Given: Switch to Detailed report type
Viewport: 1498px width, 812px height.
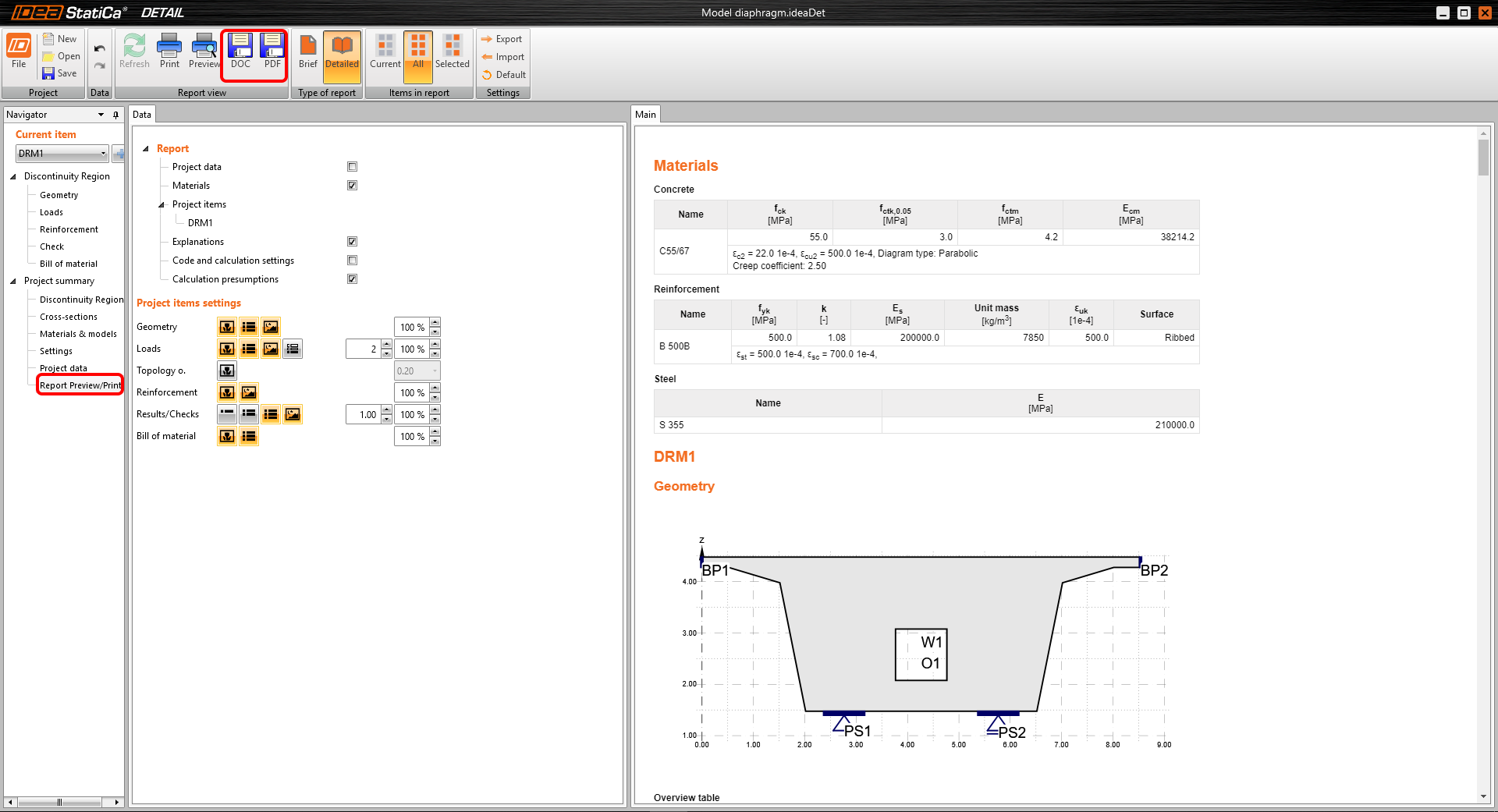Looking at the screenshot, I should click(342, 51).
